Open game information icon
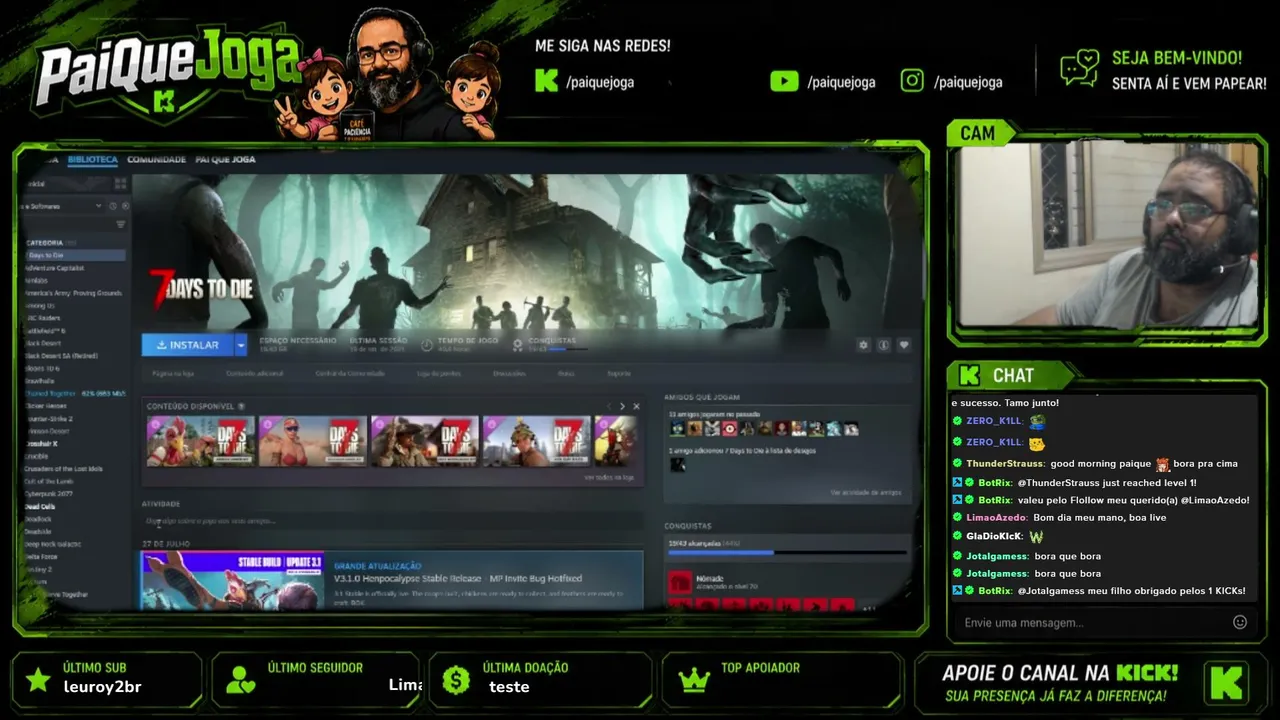Viewport: 1280px width, 720px height. tap(884, 345)
